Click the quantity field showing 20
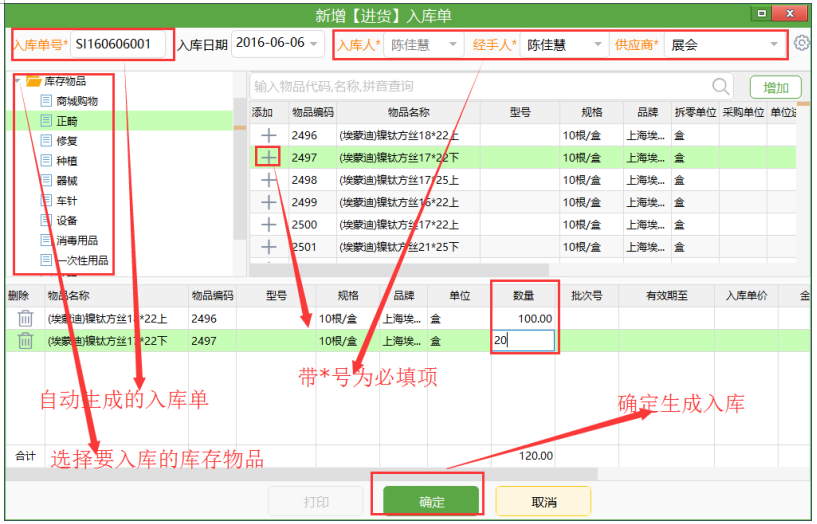This screenshot has width=817, height=524. click(x=523, y=341)
